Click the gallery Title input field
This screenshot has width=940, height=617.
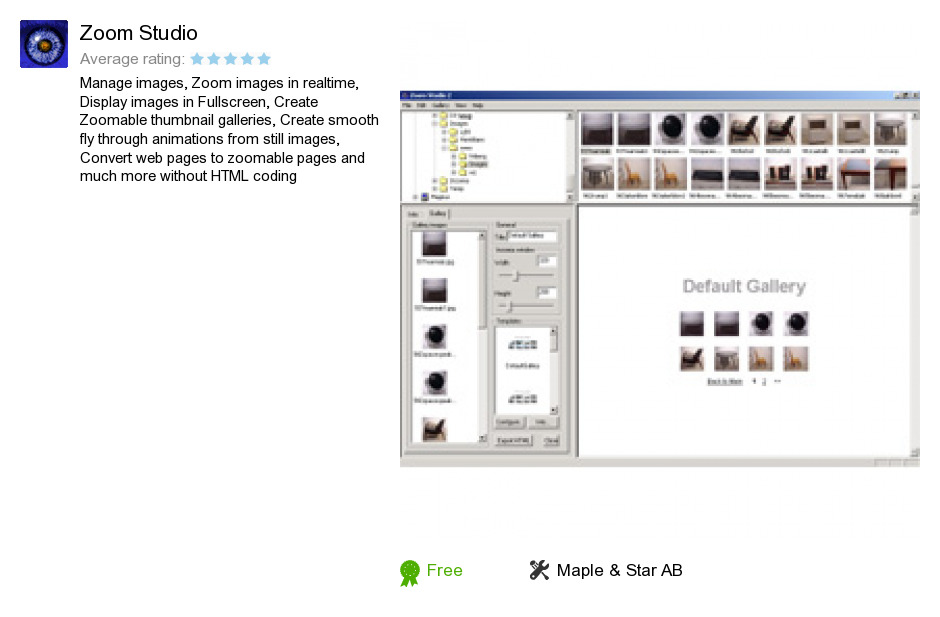(x=532, y=236)
